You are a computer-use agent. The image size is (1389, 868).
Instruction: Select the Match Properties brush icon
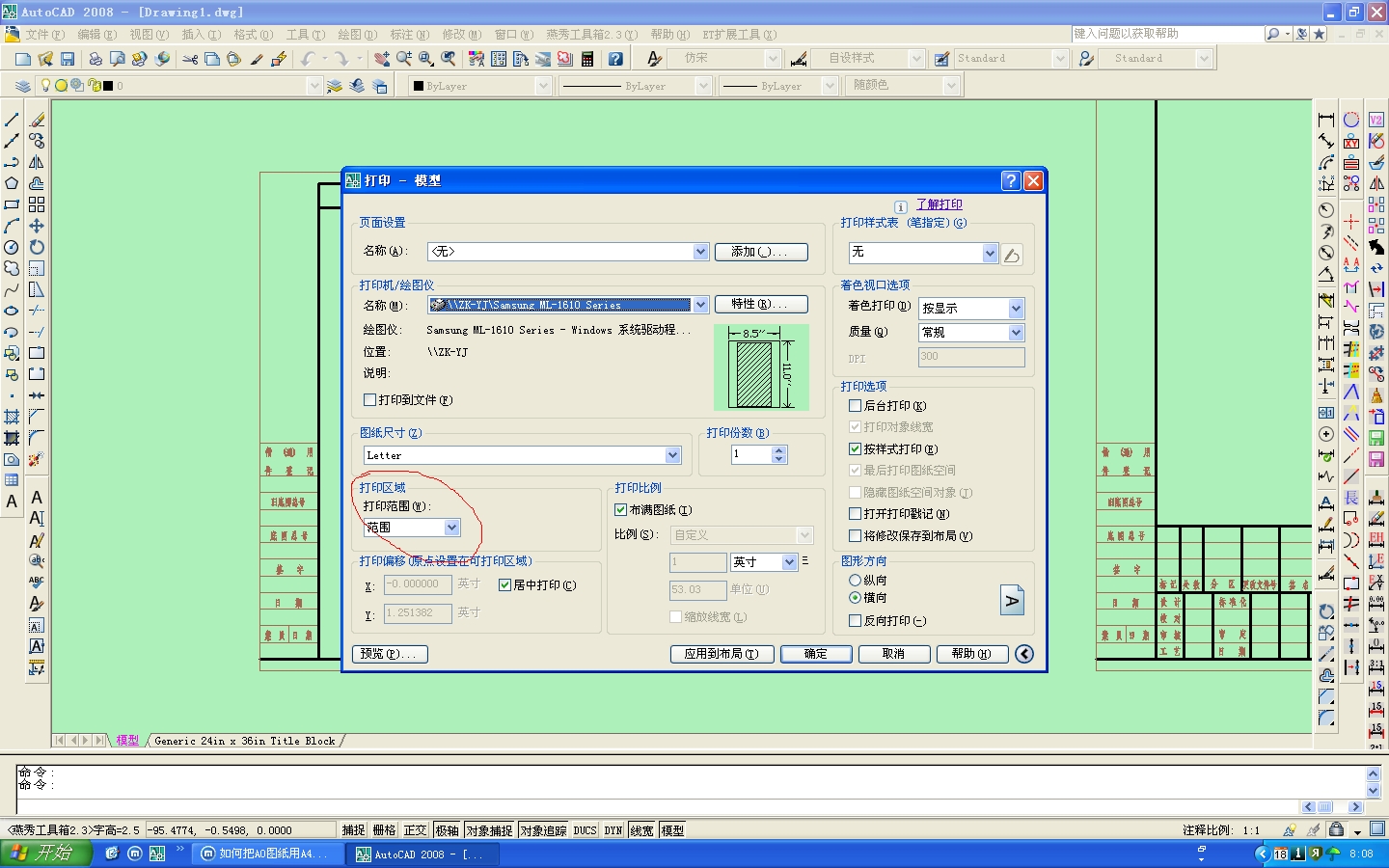tap(257, 59)
